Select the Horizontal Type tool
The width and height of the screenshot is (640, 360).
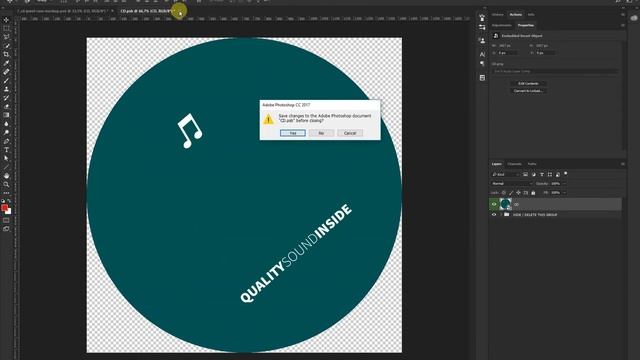point(6,150)
